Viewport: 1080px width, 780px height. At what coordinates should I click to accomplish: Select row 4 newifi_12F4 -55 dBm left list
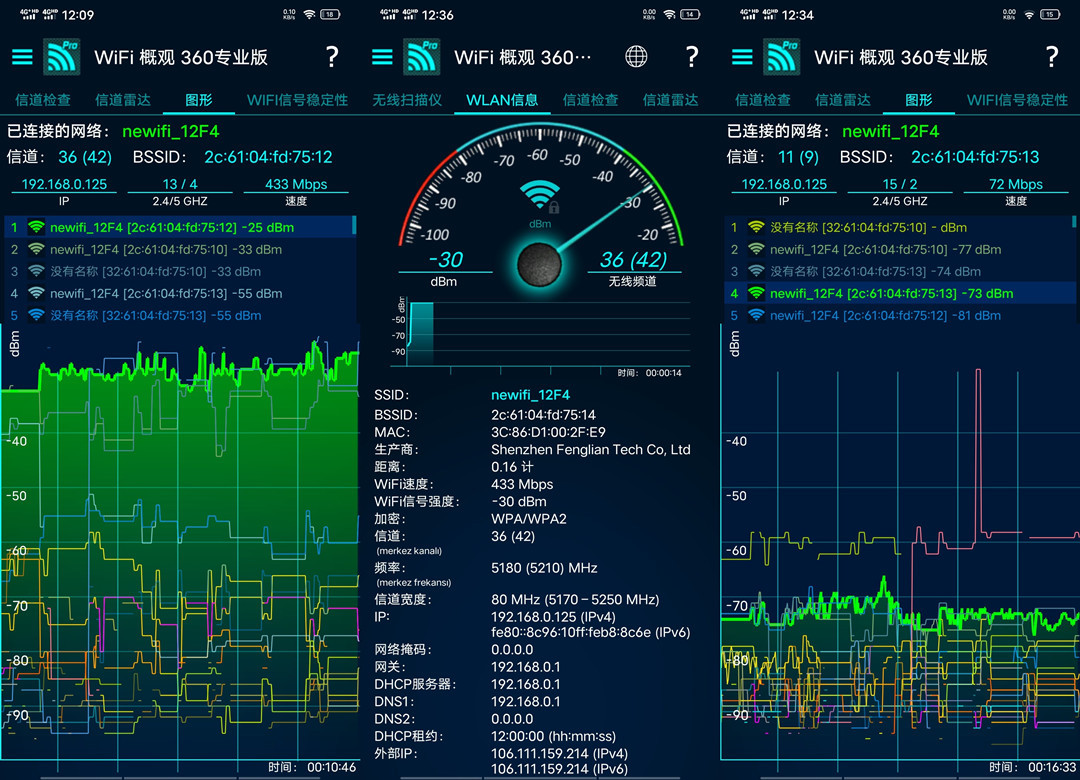tap(178, 293)
